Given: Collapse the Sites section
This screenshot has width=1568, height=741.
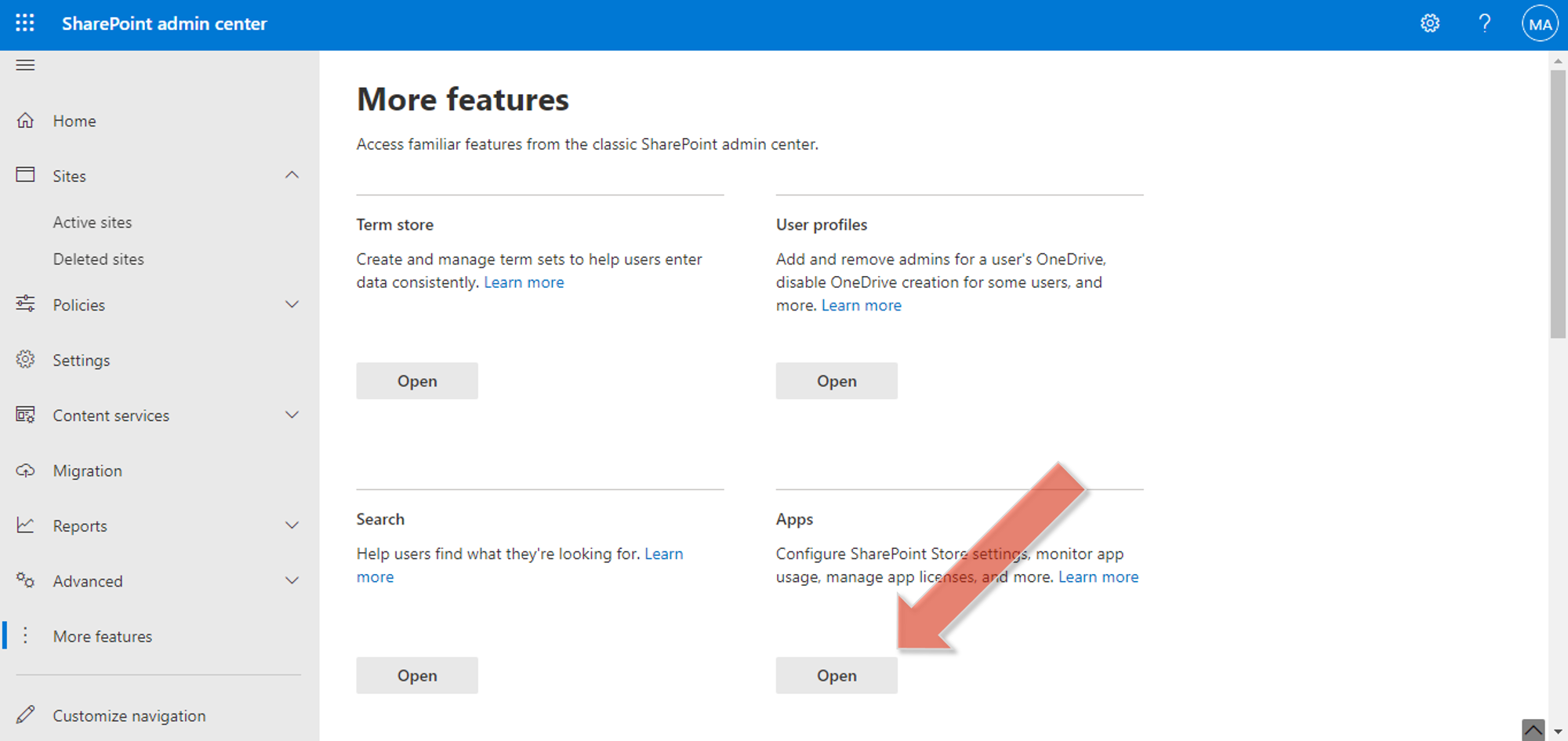Looking at the screenshot, I should click(x=292, y=175).
